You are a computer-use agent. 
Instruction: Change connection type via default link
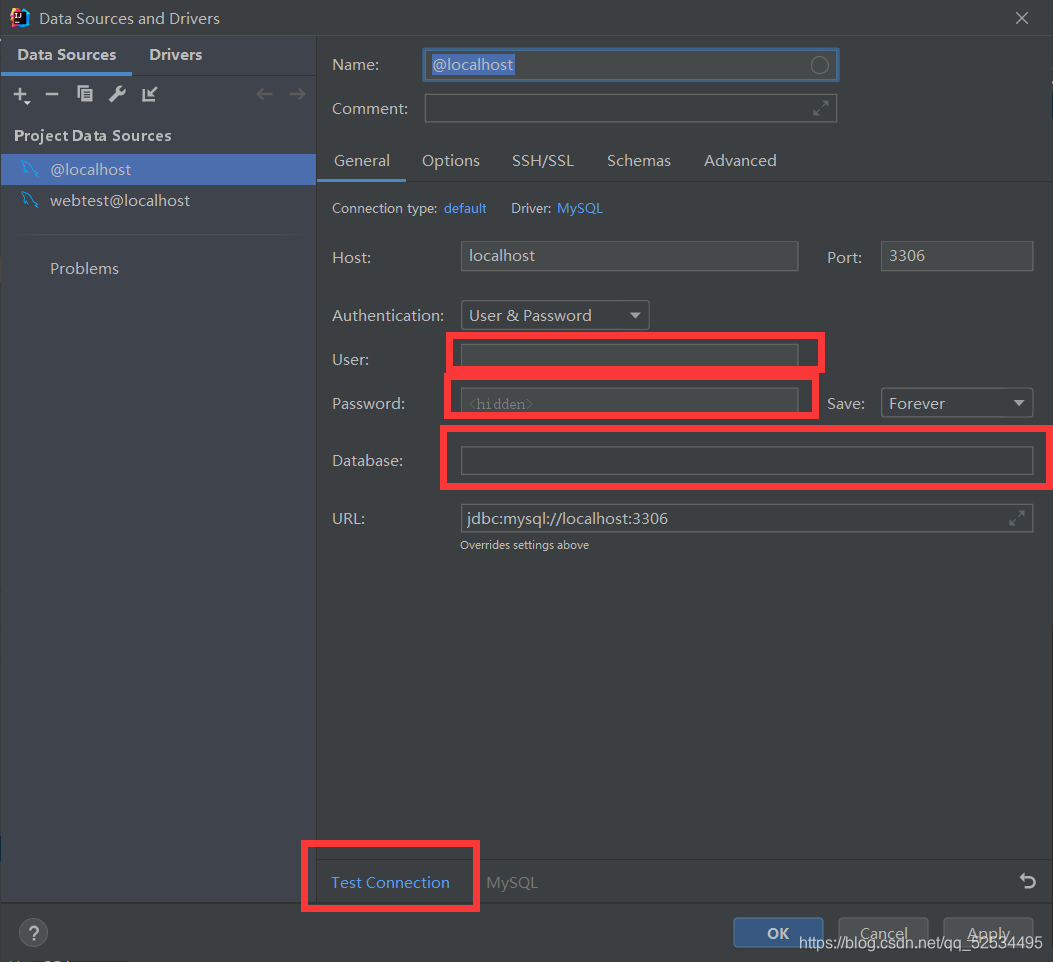pyautogui.click(x=465, y=208)
